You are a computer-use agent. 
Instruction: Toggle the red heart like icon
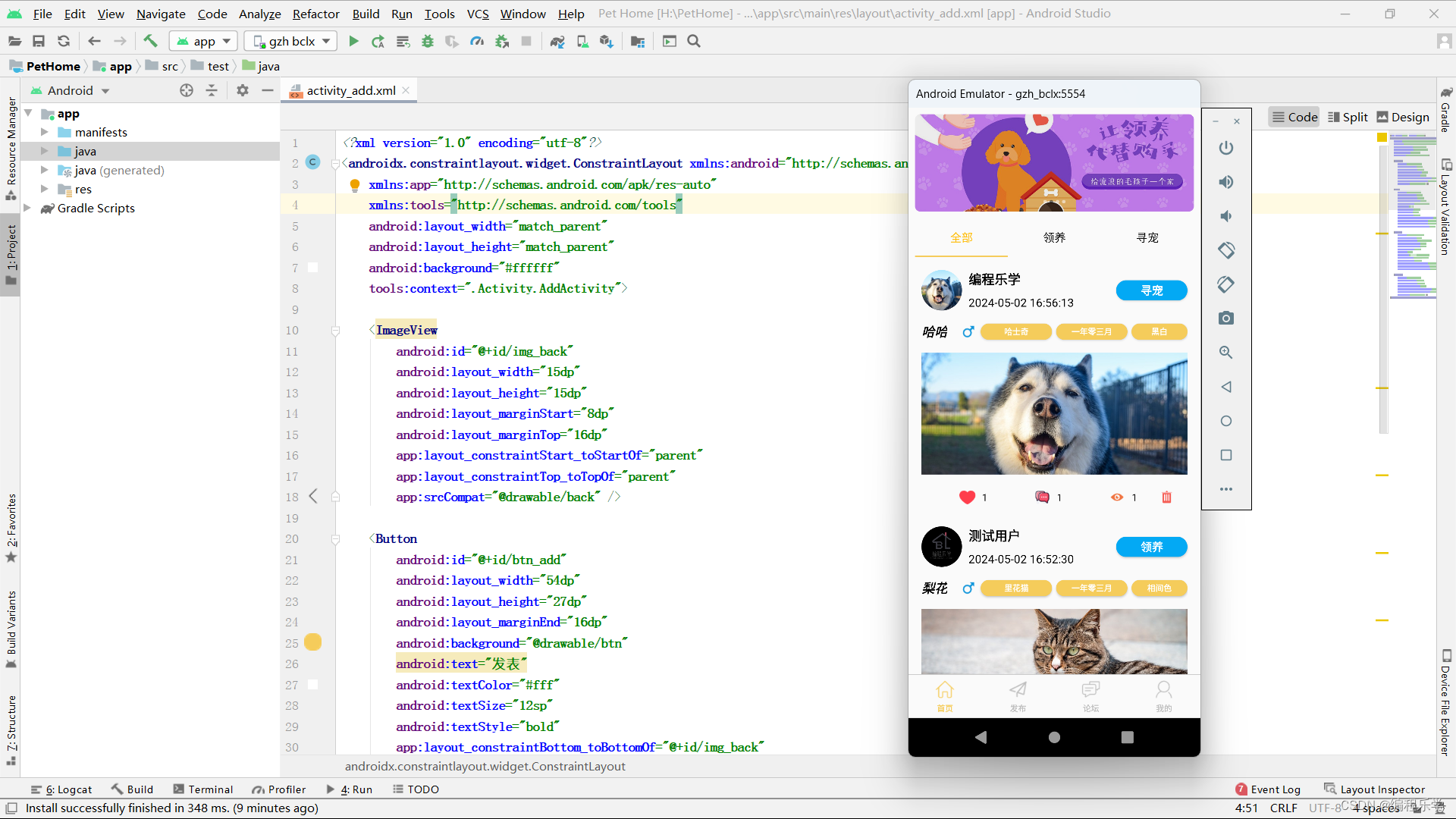pyautogui.click(x=967, y=497)
